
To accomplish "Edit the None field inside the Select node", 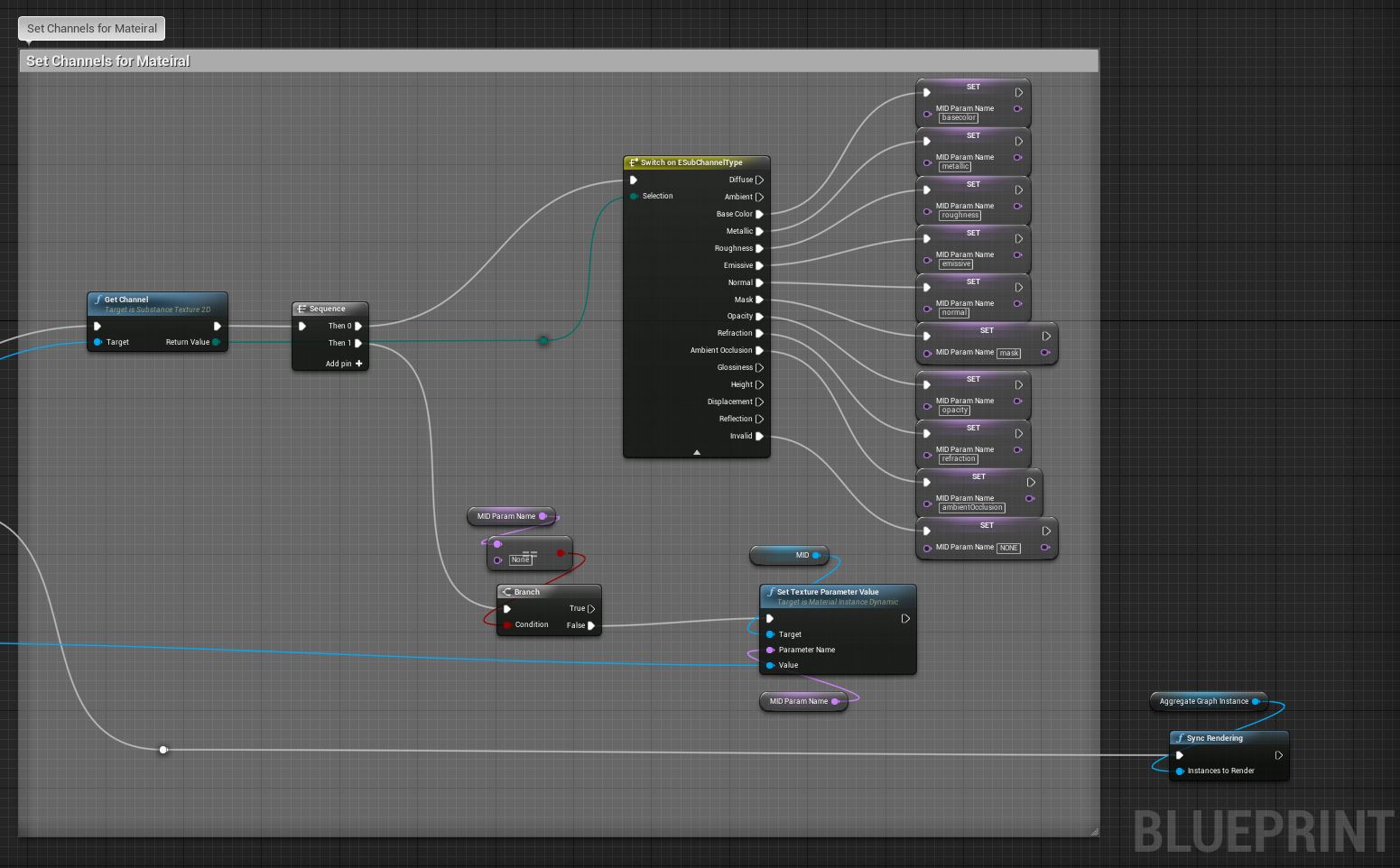I will (x=521, y=559).
